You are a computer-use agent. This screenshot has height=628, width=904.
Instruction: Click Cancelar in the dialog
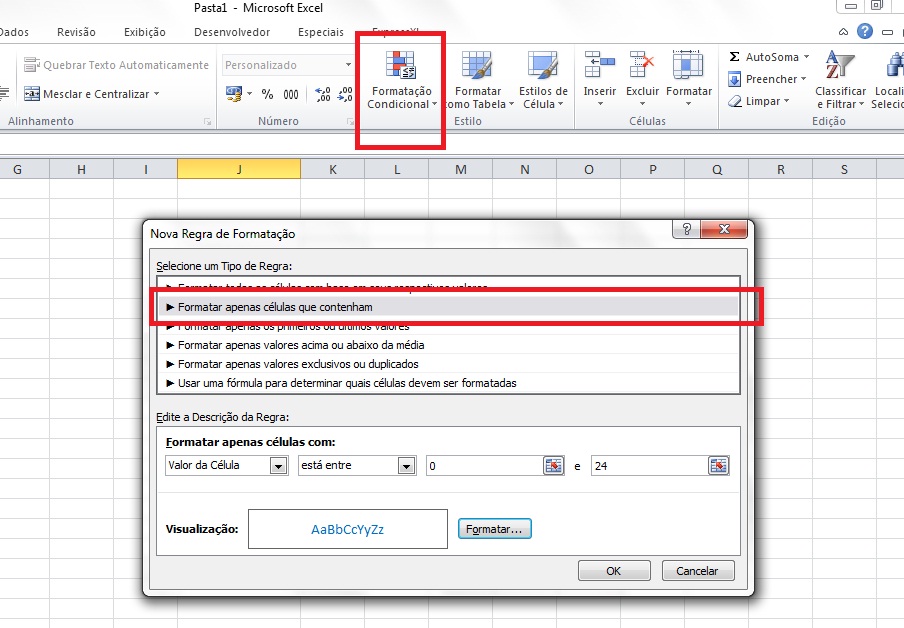[x=698, y=571]
